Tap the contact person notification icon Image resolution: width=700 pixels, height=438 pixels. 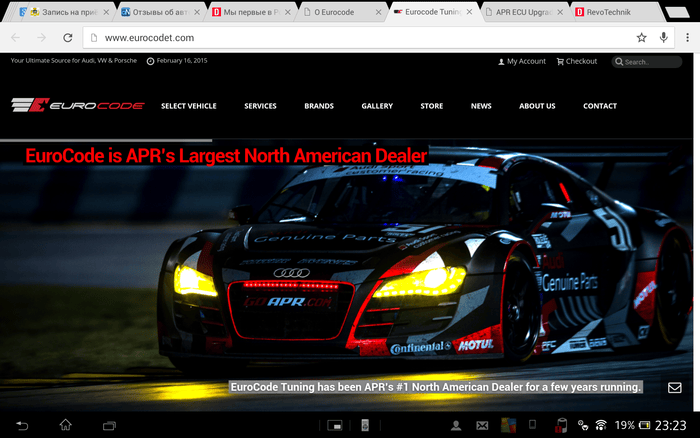click(456, 426)
